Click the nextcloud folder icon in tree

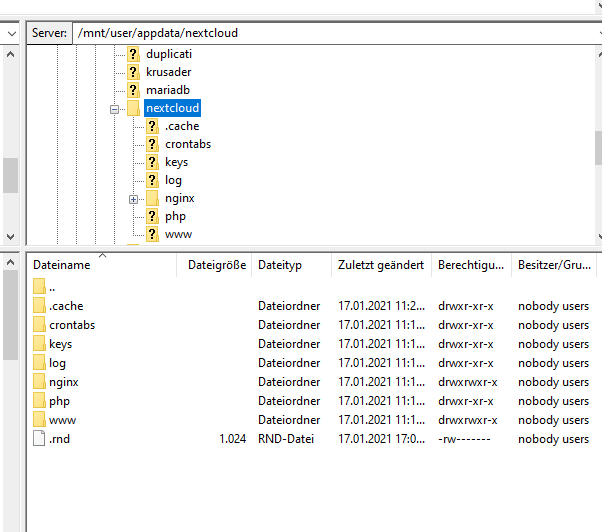click(133, 108)
